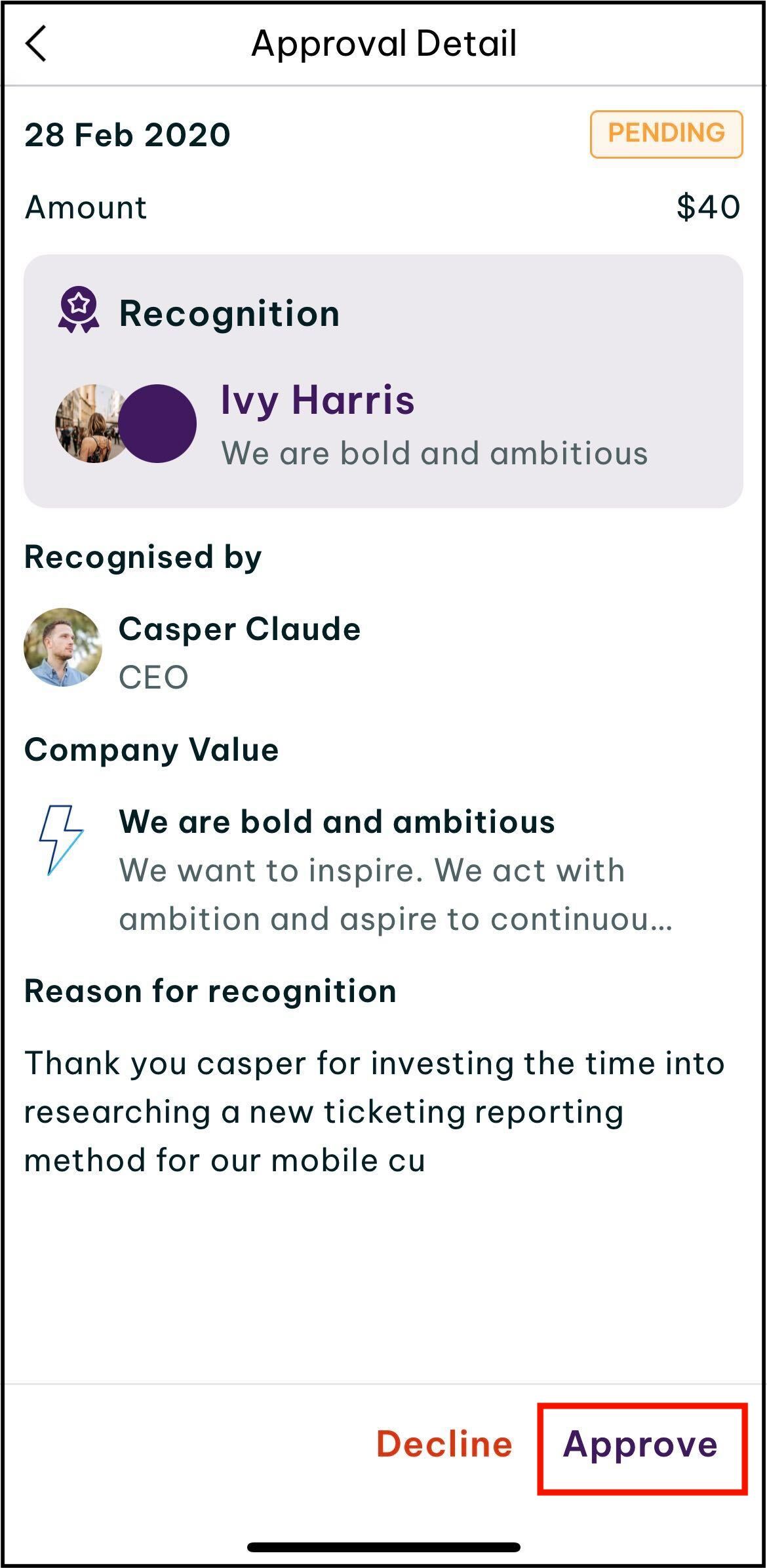The width and height of the screenshot is (767, 1568).
Task: Tap the lightning bolt company value icon
Action: click(61, 839)
